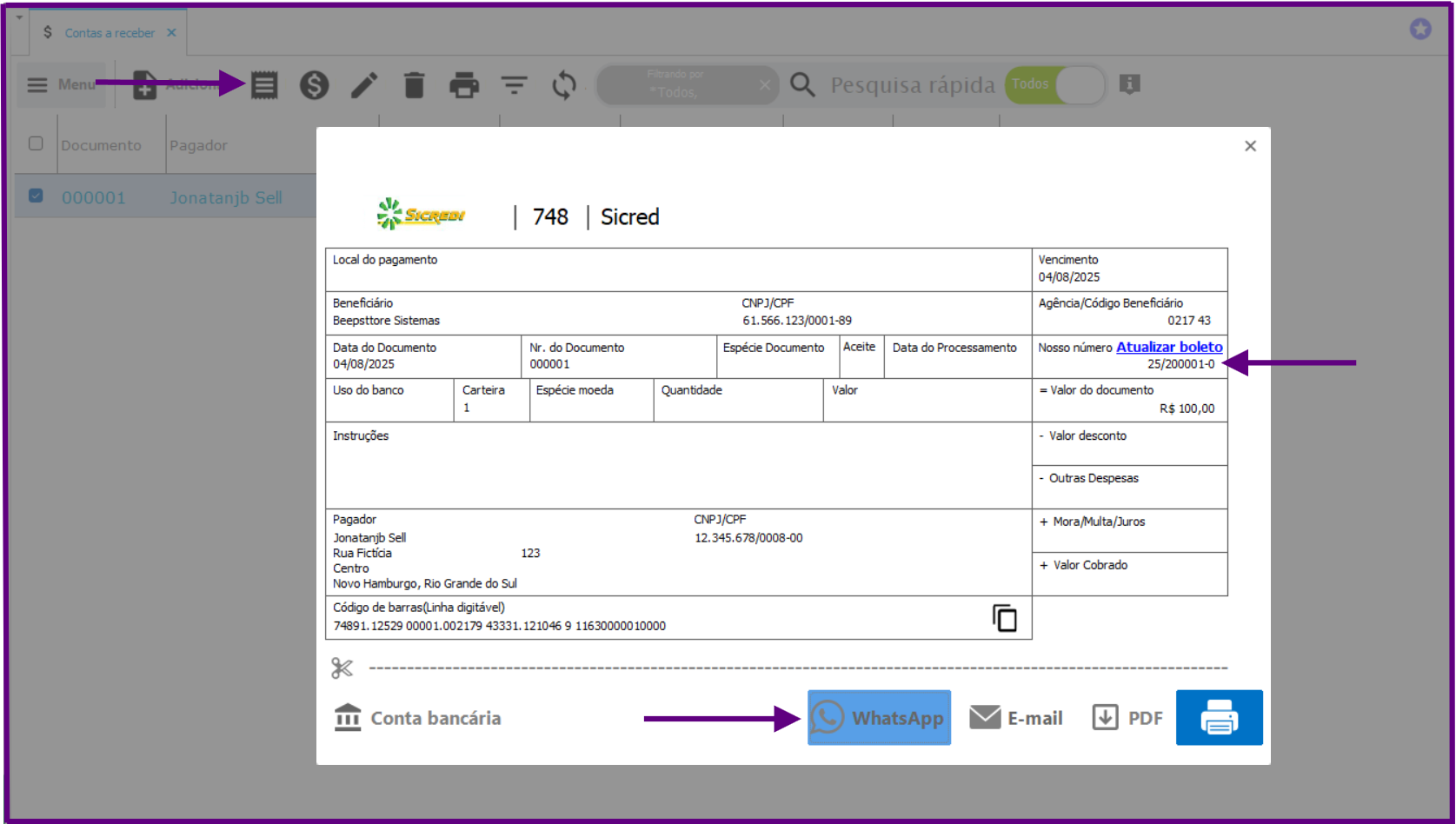This screenshot has width=1456, height=824.
Task: Uncheck the row 000001 checkbox
Action: pos(36,196)
